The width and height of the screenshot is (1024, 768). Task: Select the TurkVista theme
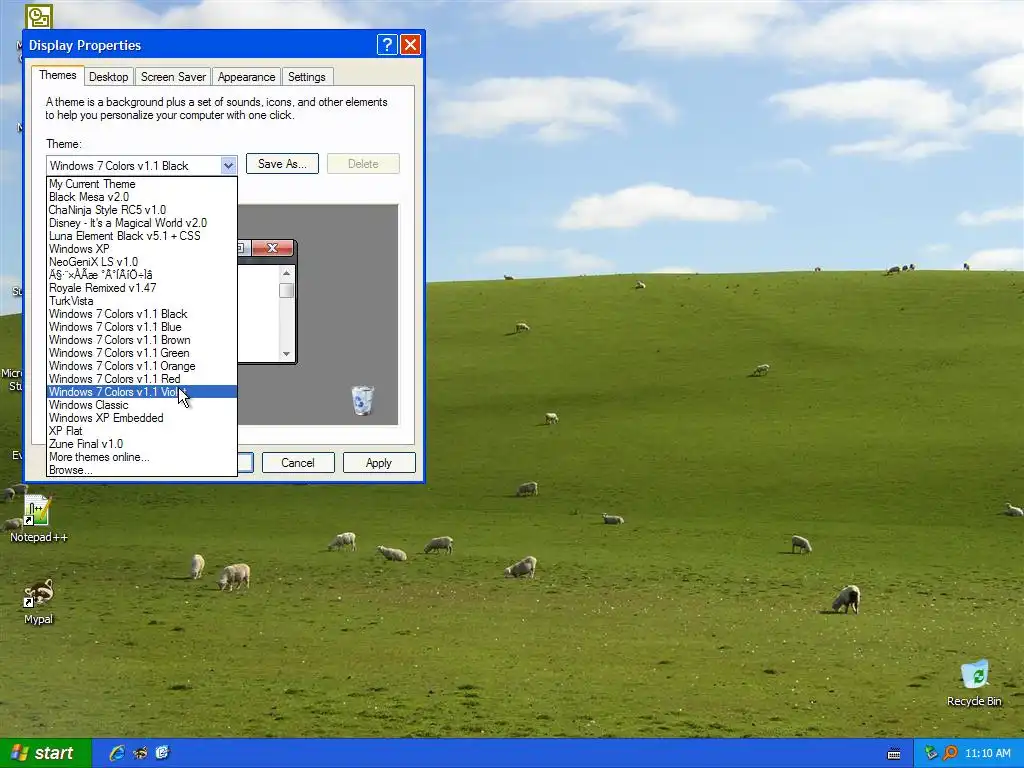142,301
